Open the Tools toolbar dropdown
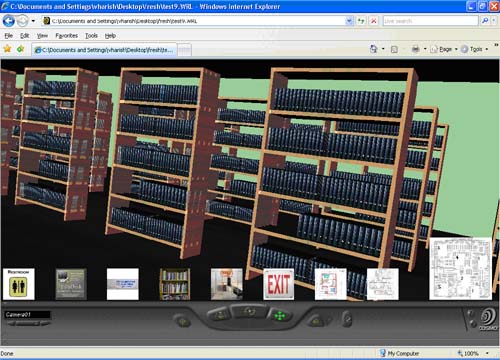Viewport: 500px width, 360px height. click(487, 49)
